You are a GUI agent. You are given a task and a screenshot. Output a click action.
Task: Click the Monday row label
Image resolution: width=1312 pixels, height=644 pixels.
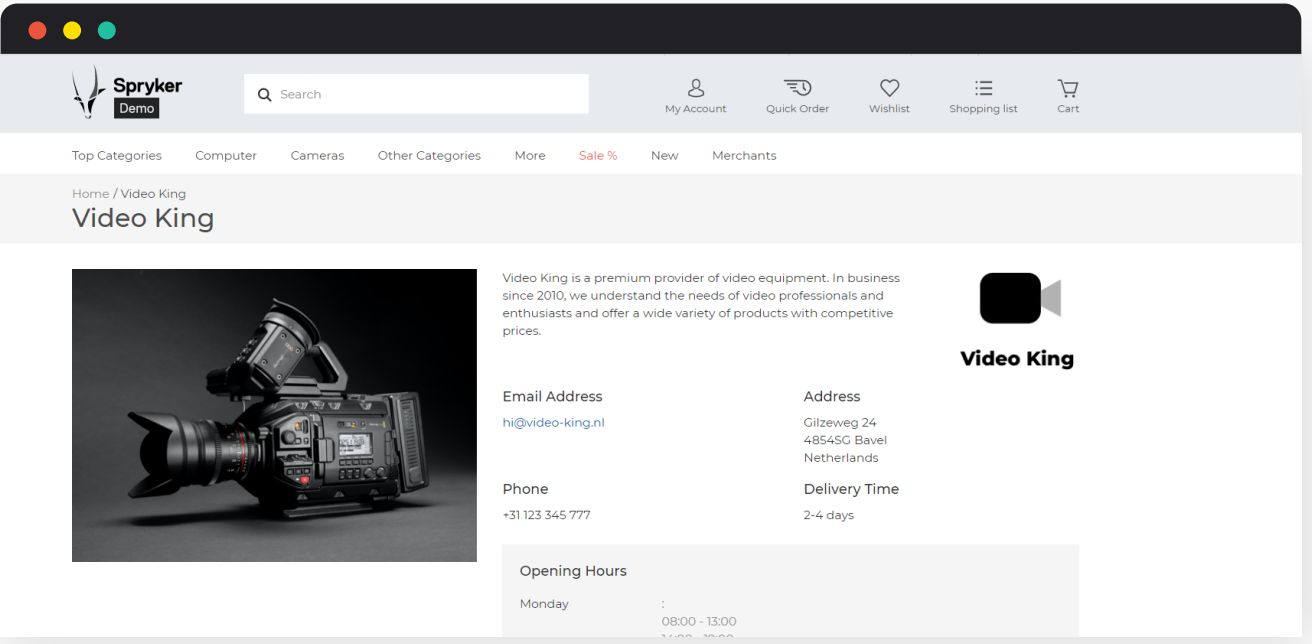coord(544,604)
